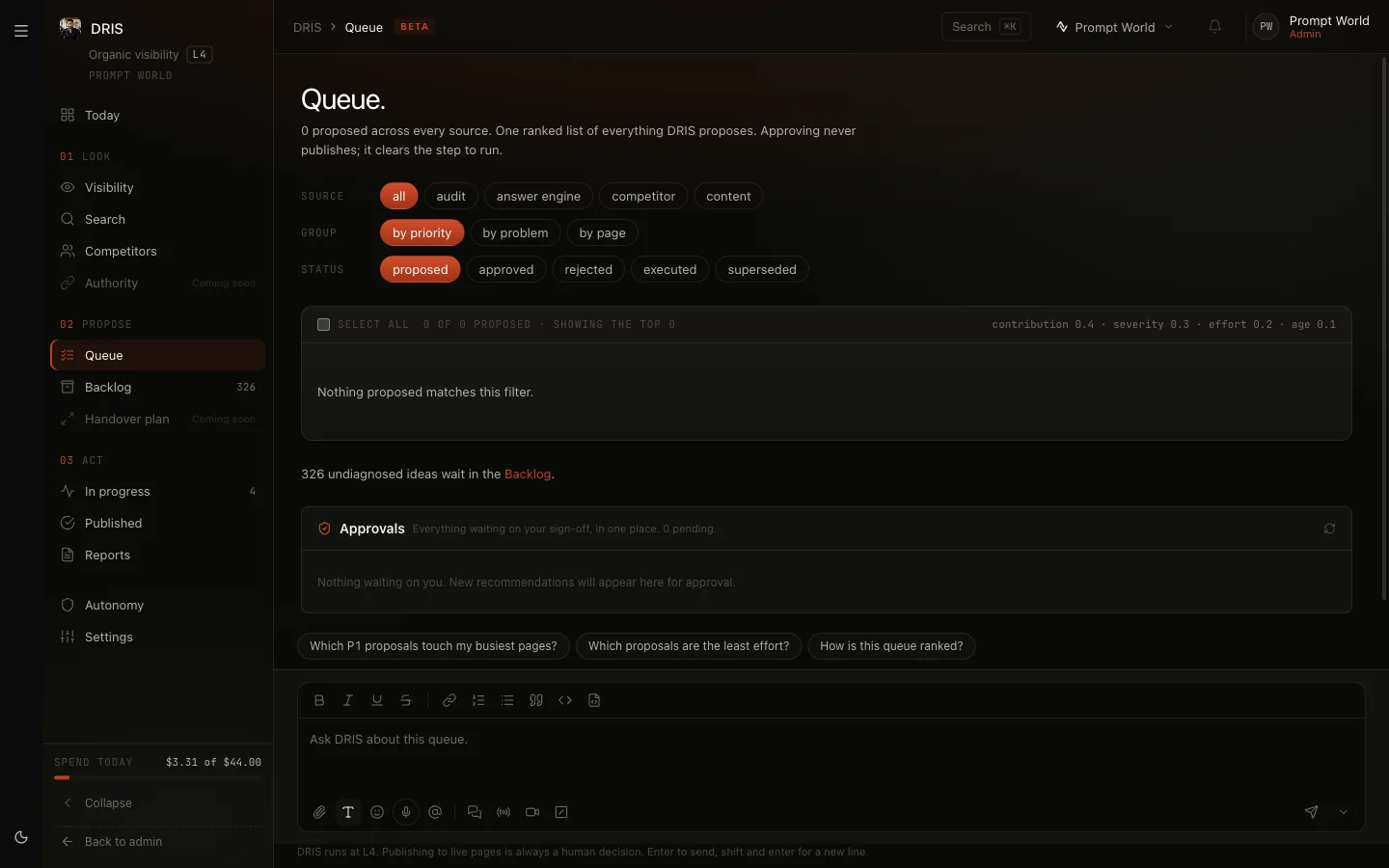Open the Search box in the header
This screenshot has width=1389, height=868.
[x=986, y=27]
